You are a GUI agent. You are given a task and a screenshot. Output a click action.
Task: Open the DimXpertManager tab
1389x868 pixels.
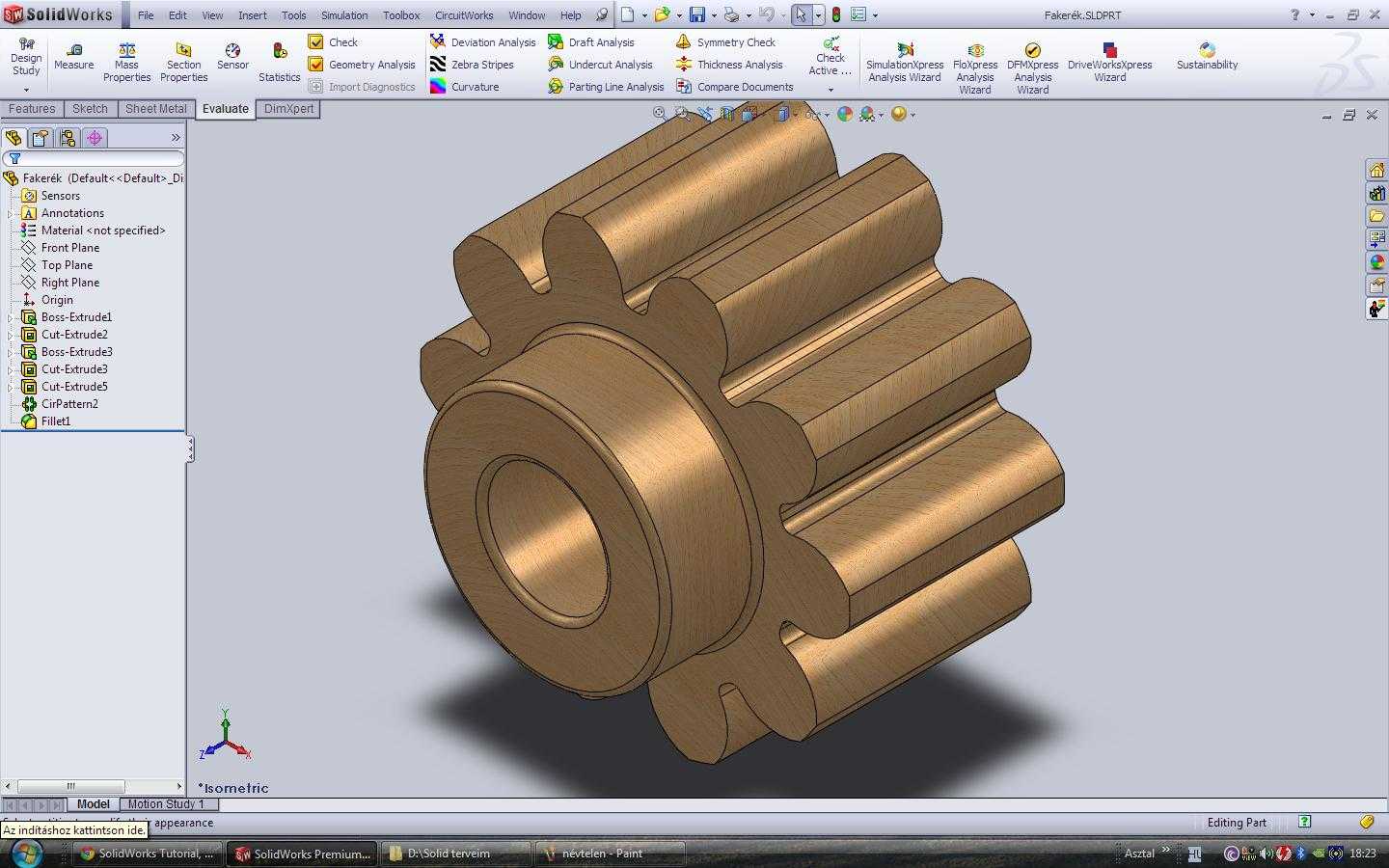point(95,138)
